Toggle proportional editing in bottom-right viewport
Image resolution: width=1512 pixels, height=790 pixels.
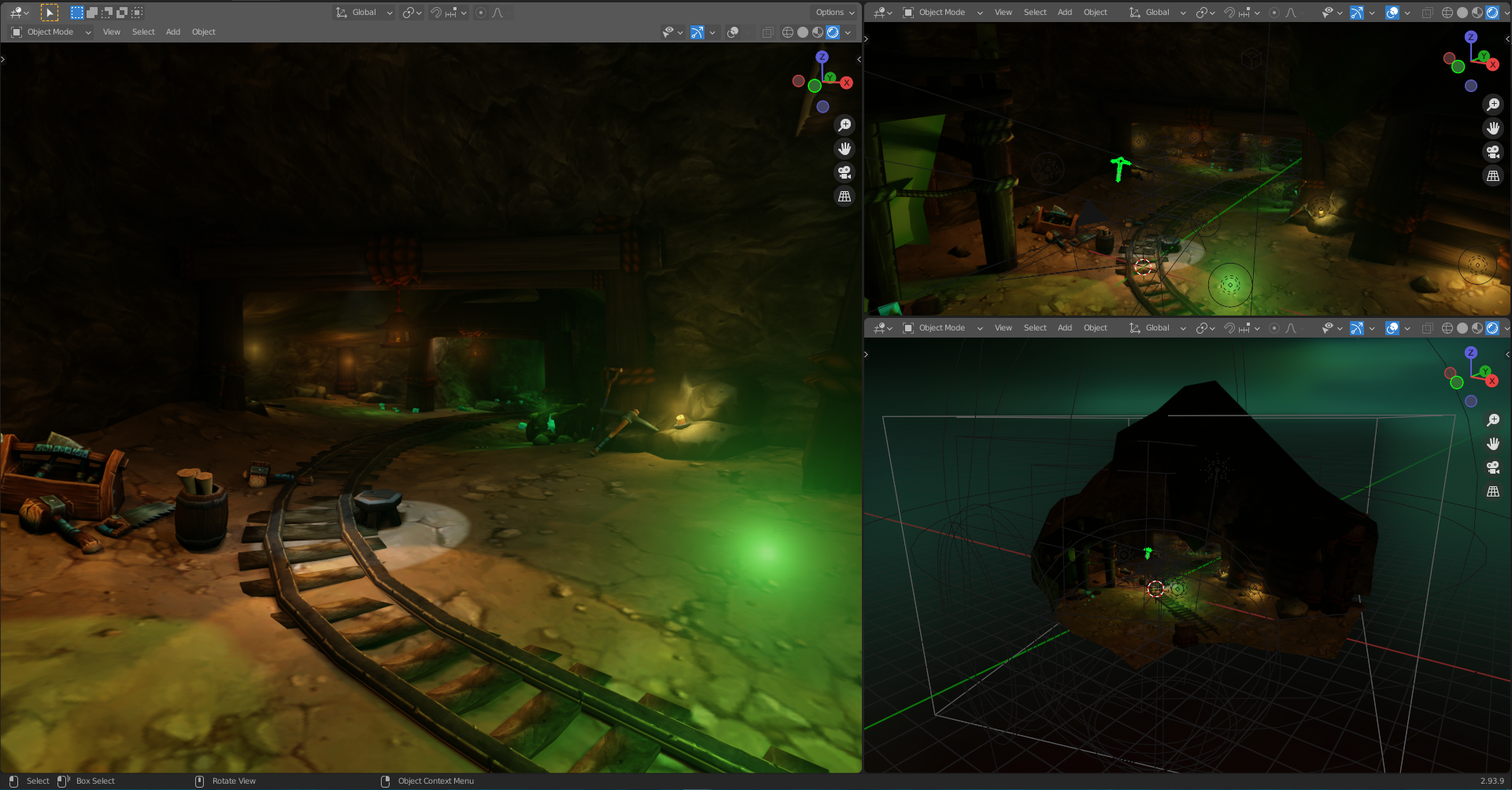(1274, 328)
